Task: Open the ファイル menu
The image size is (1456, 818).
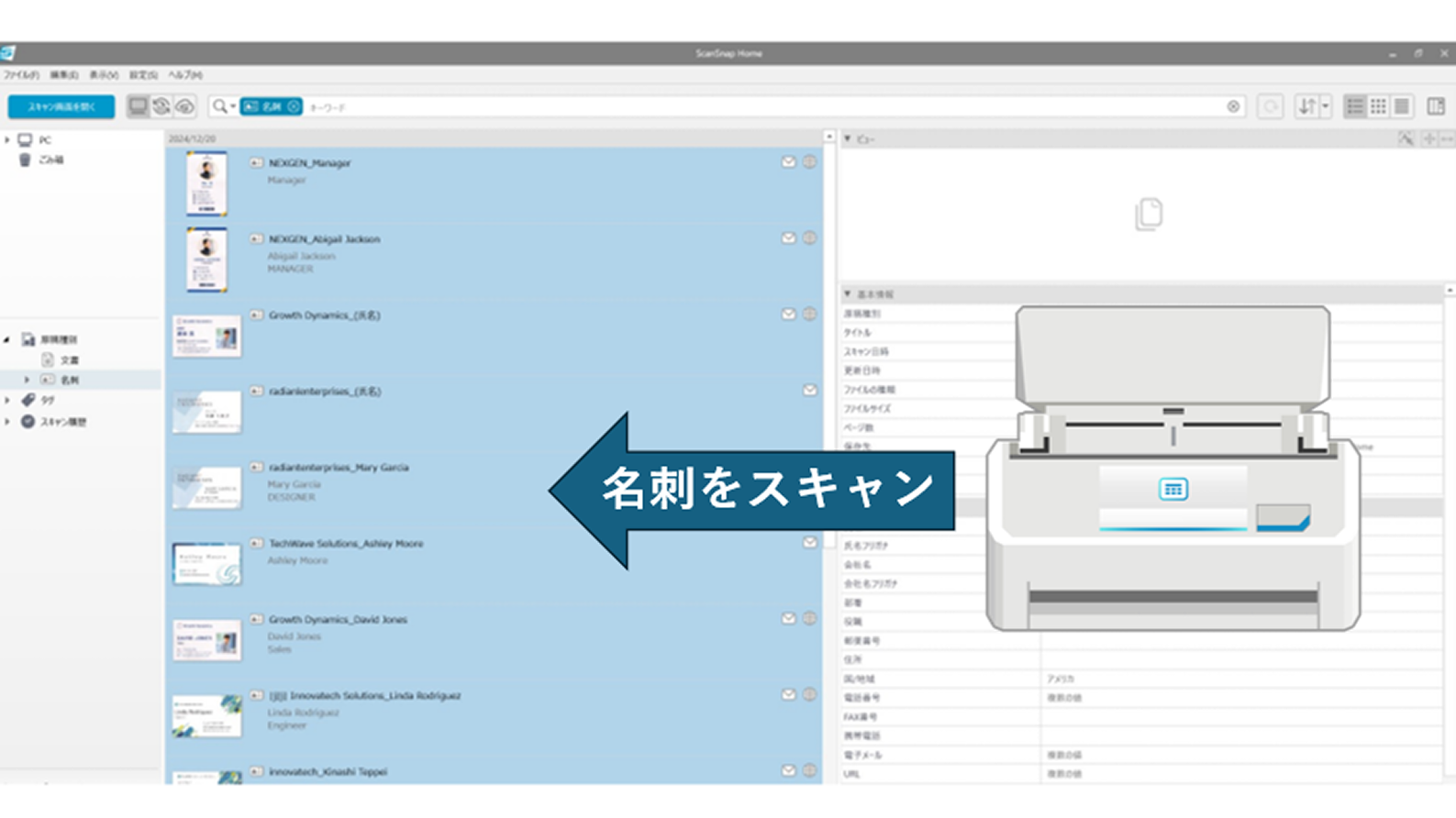Action: point(21,75)
